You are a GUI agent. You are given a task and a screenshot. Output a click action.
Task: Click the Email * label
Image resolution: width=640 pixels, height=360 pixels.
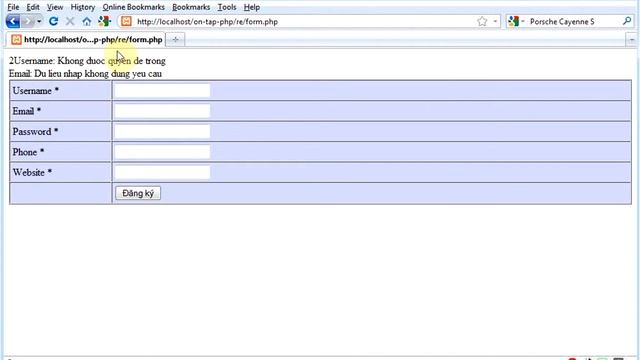coord(27,111)
